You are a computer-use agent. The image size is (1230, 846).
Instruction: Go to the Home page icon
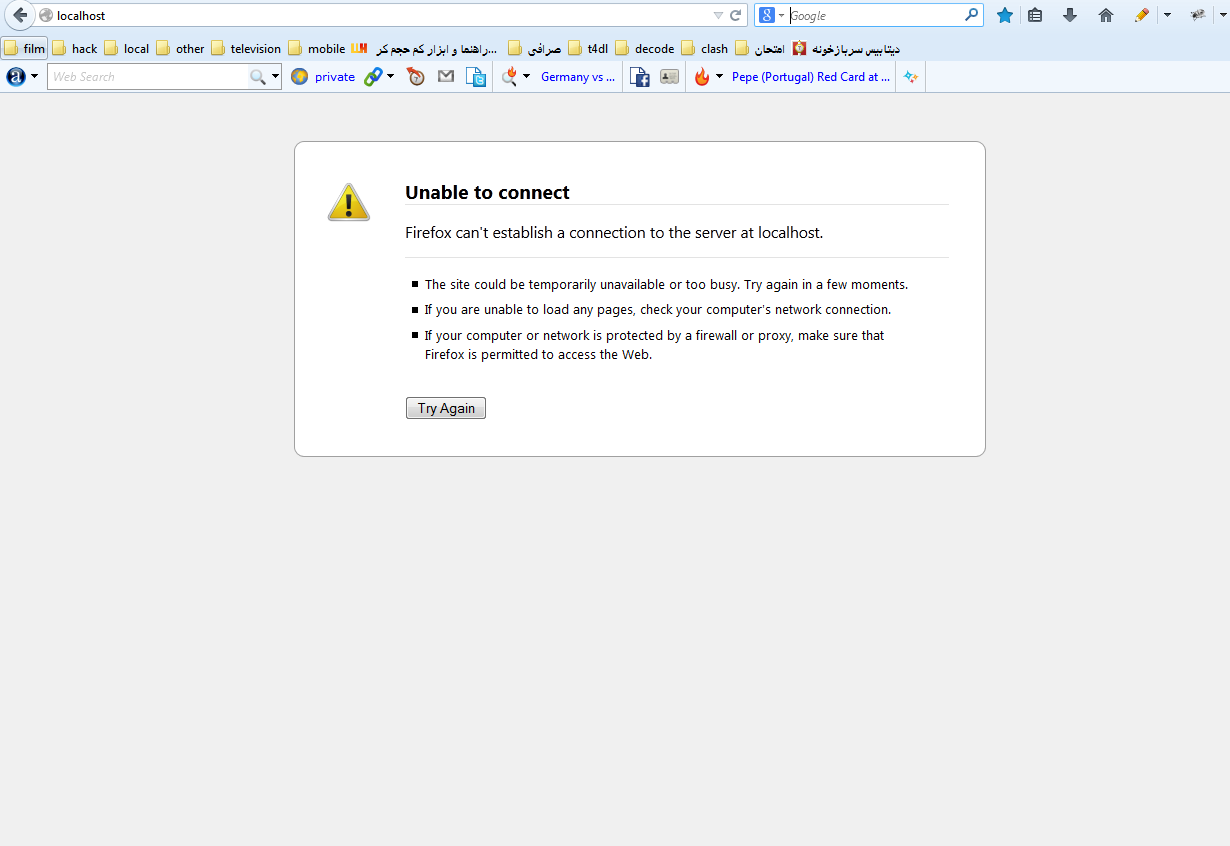tap(1105, 15)
